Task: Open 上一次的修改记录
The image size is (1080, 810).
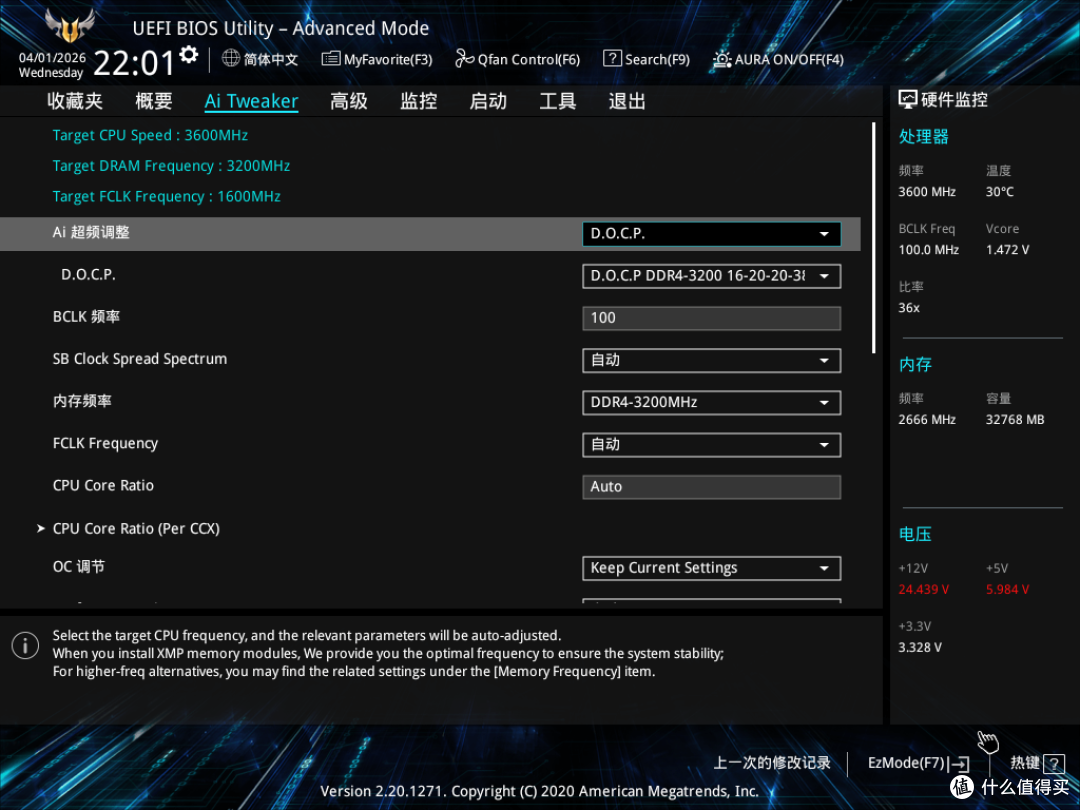Action: [x=771, y=762]
